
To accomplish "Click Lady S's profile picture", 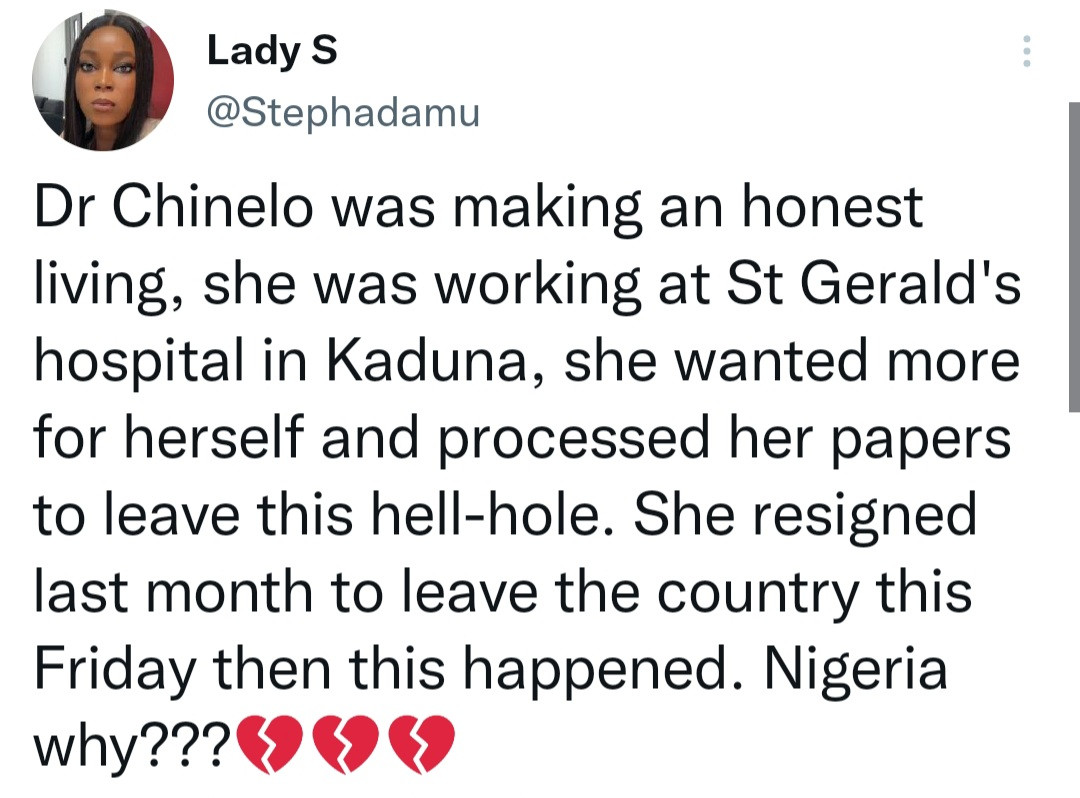I will tap(103, 82).
